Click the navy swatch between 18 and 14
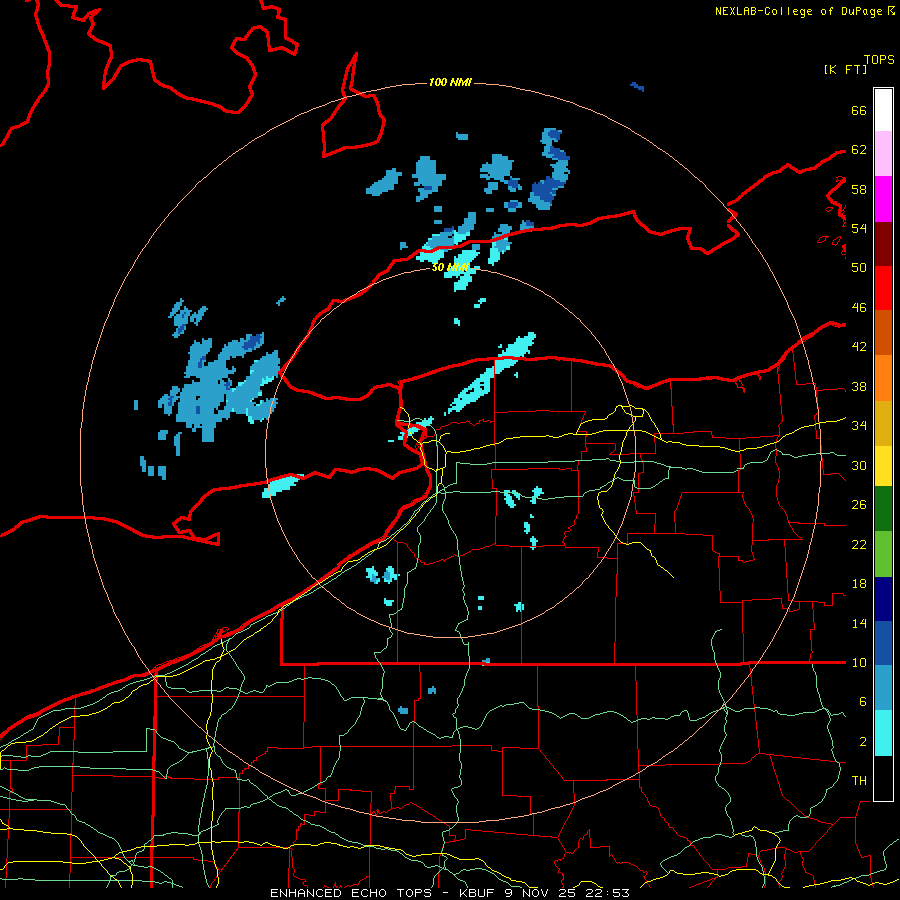Image resolution: width=900 pixels, height=900 pixels. [x=883, y=599]
